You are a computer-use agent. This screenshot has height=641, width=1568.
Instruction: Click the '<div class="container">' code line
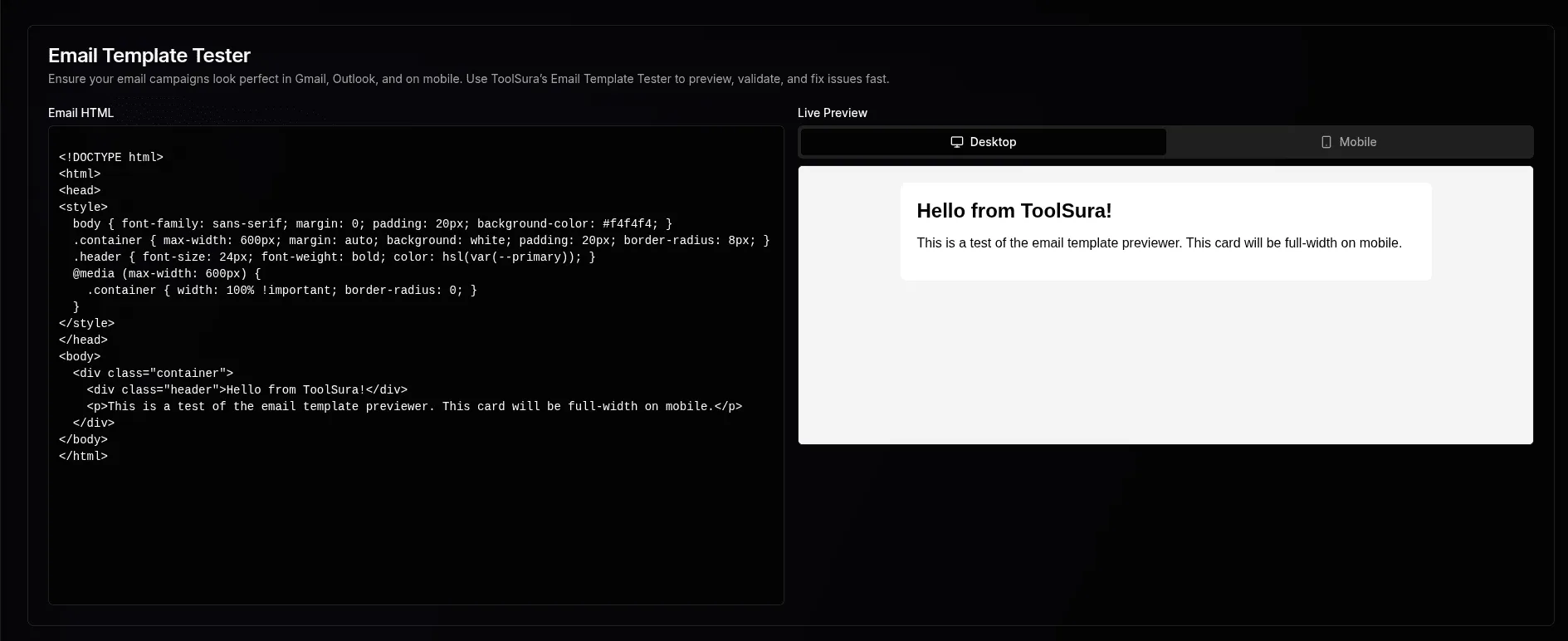coord(153,373)
